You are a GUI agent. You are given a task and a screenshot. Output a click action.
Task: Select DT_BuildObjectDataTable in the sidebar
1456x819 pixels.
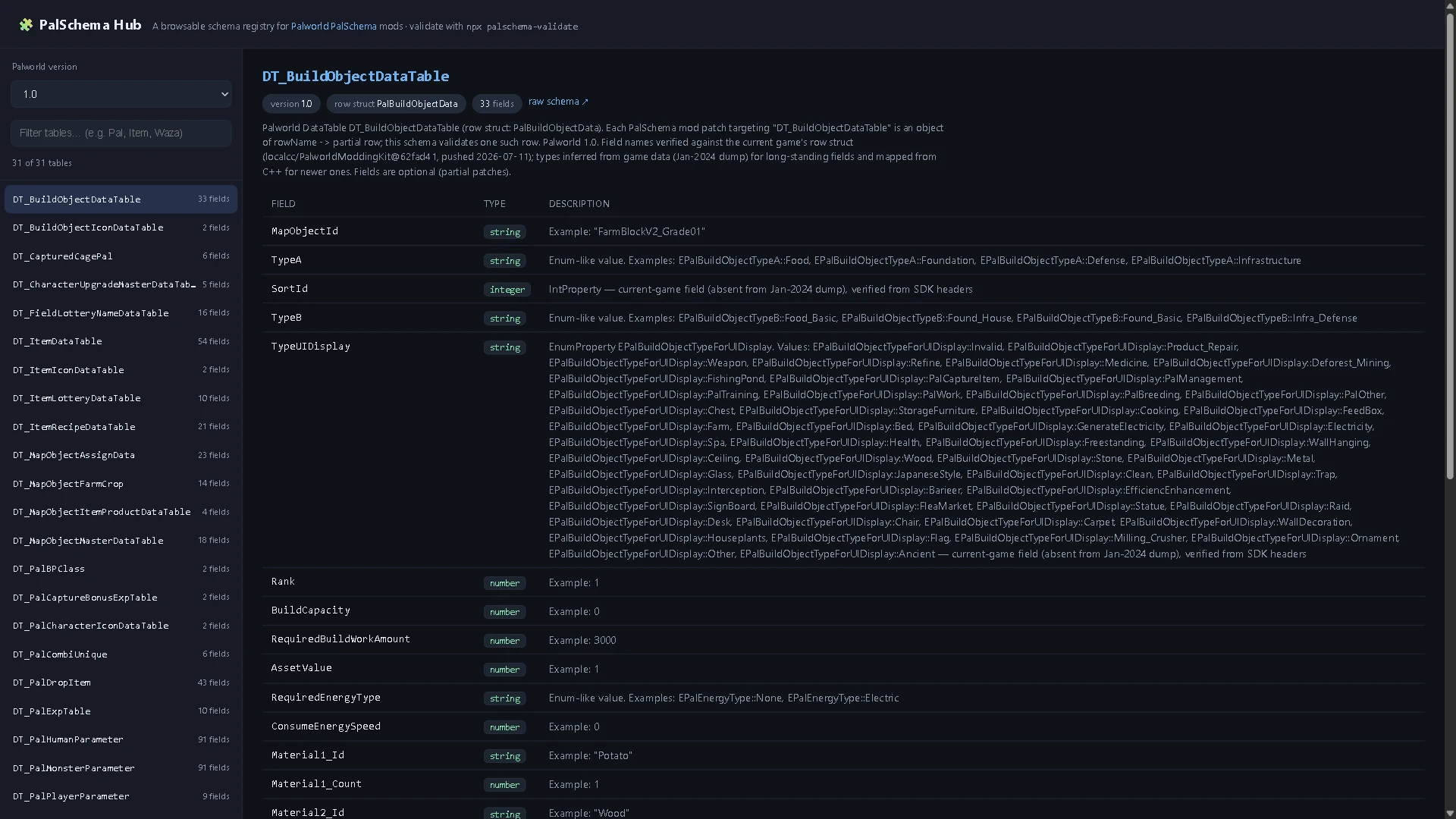(121, 199)
